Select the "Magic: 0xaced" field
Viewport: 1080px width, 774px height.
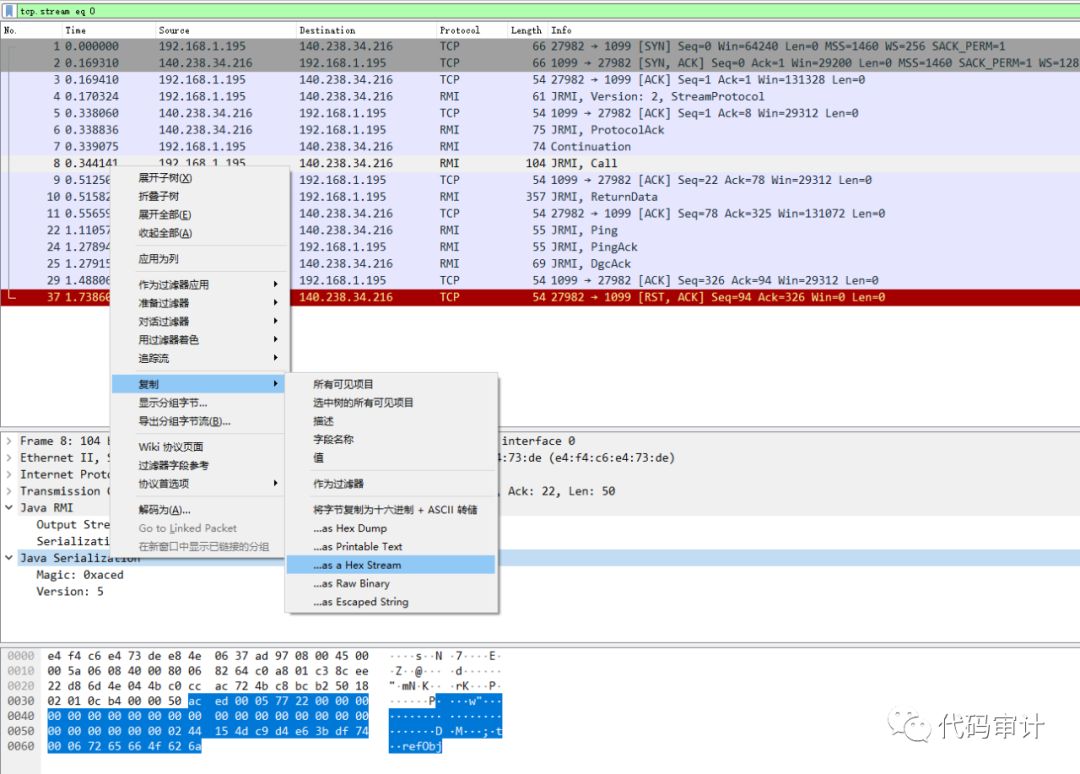[x=80, y=575]
